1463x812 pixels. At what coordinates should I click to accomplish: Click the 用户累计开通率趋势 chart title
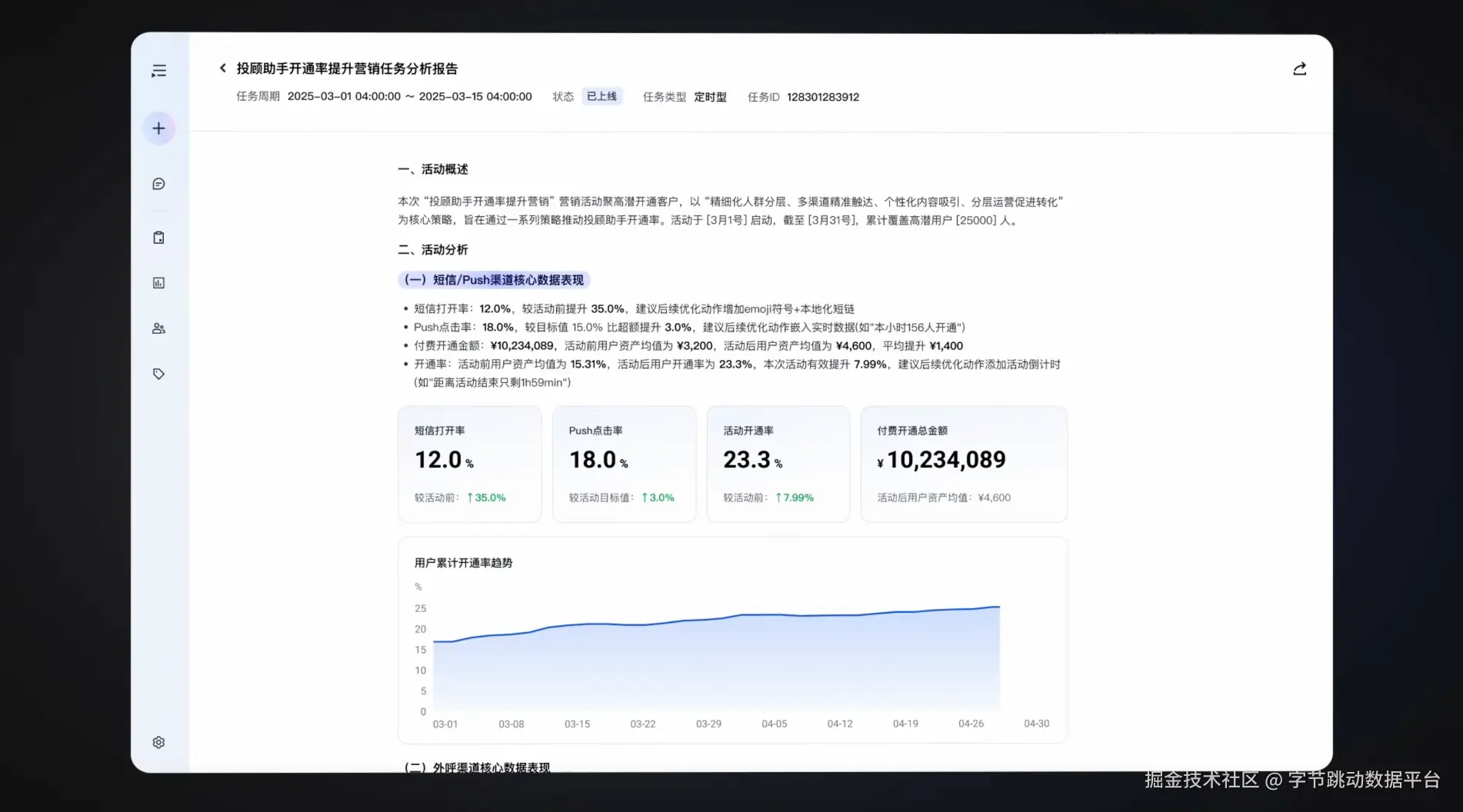[463, 563]
